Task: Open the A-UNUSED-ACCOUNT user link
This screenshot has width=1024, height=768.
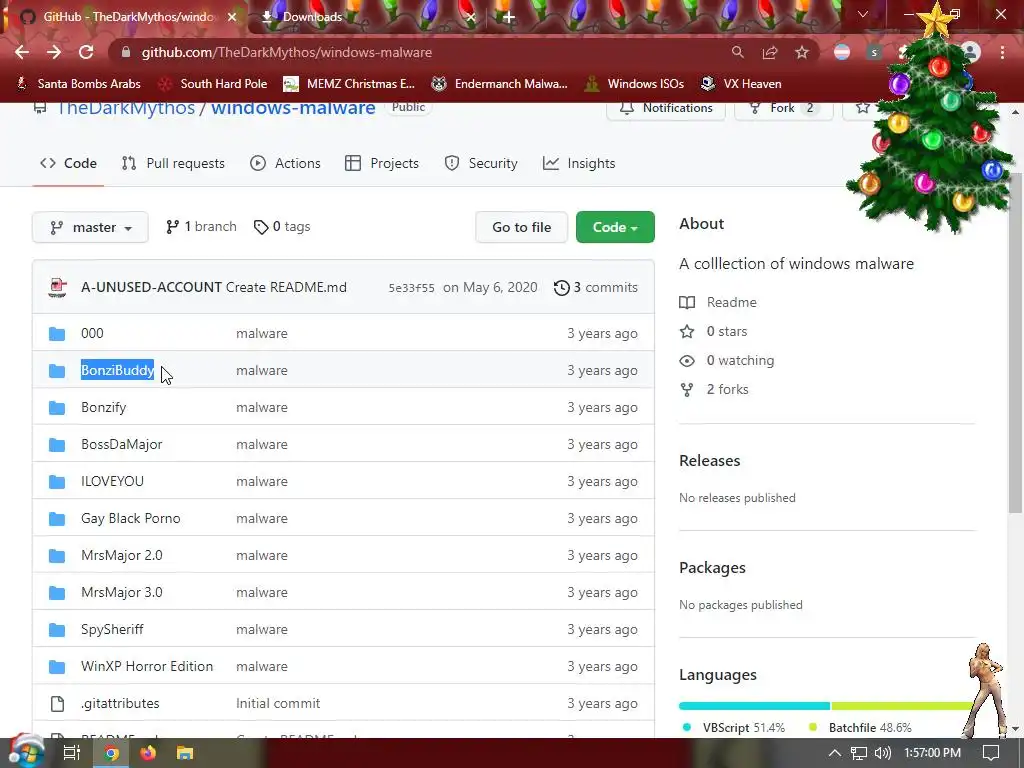Action: click(x=152, y=287)
